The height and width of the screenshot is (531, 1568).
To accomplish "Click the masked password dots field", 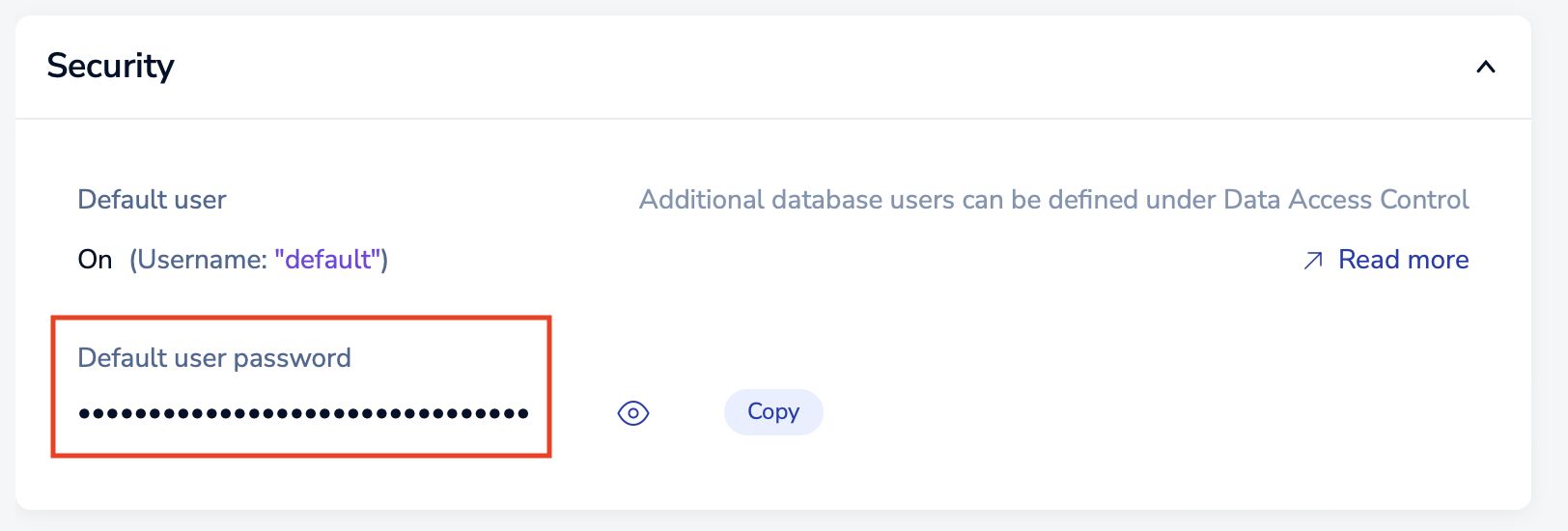I will [x=303, y=413].
